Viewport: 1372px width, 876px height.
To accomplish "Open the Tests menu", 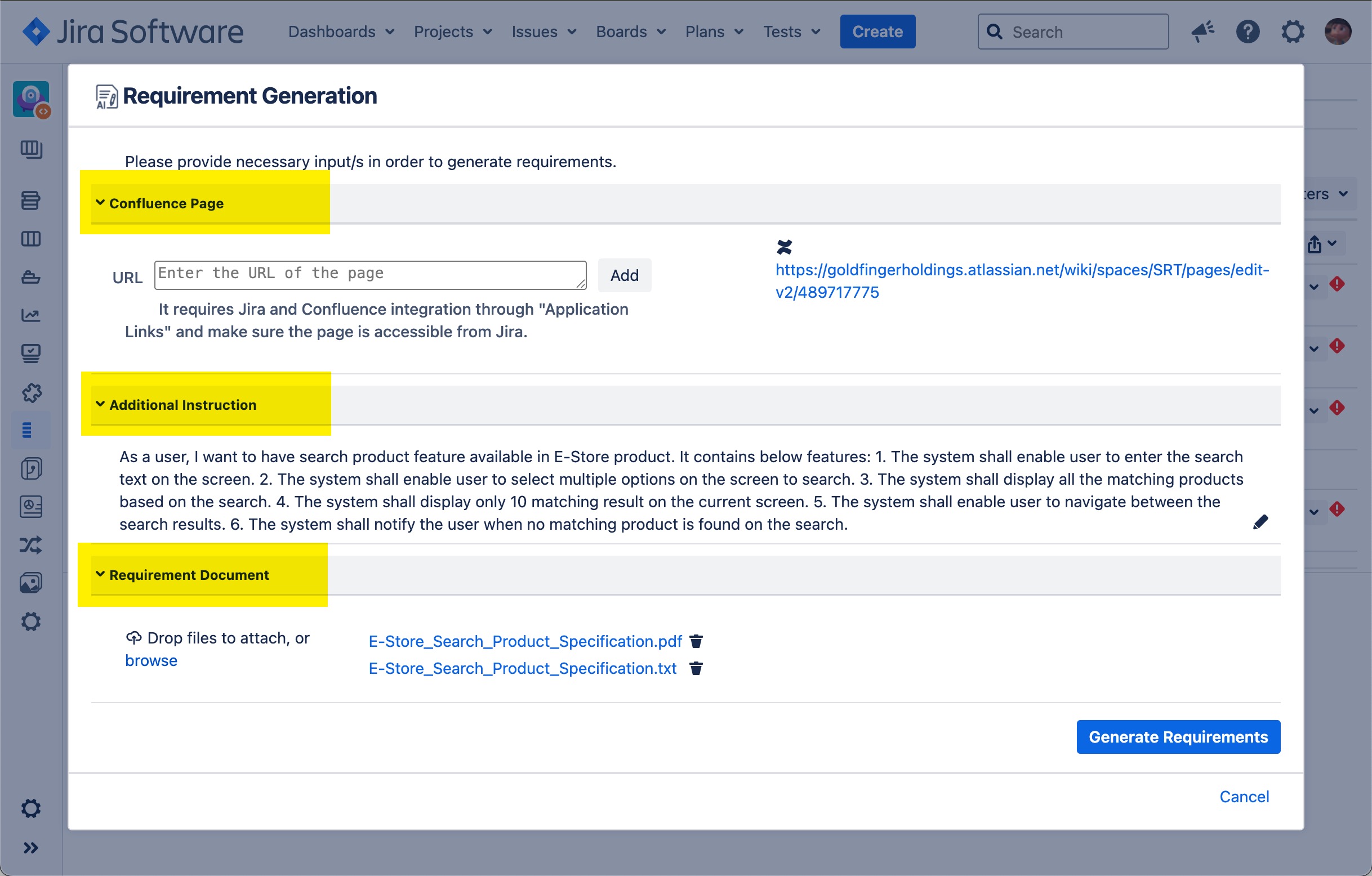I will pos(791,32).
